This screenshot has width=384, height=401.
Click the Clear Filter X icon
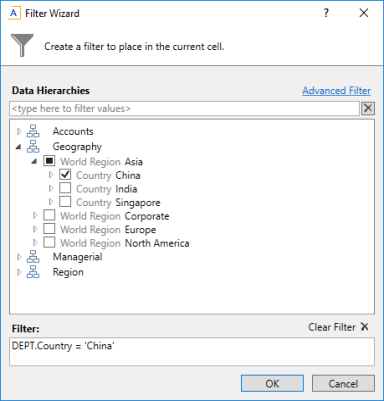coord(365,327)
